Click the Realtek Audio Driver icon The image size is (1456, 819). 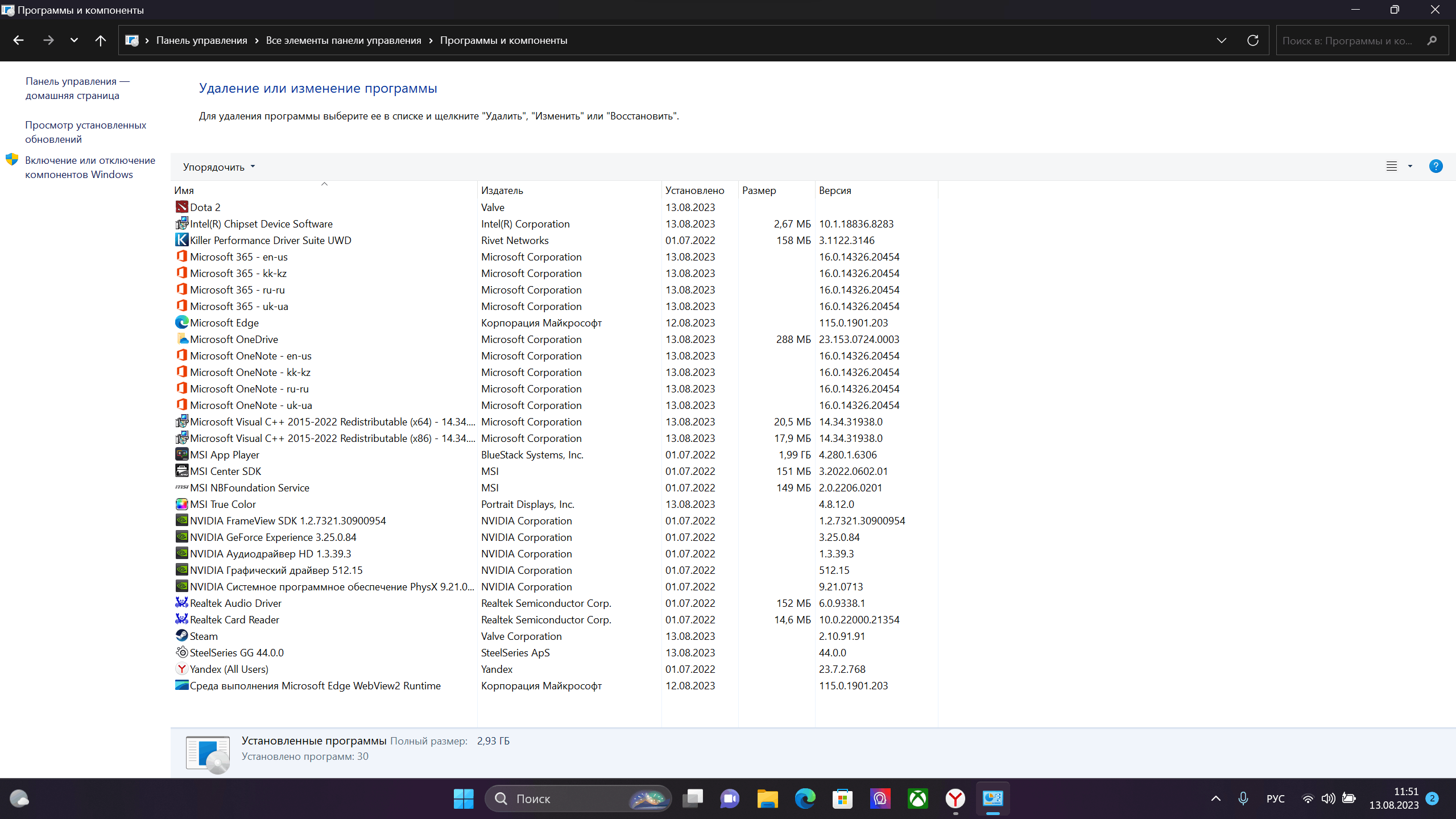click(181, 603)
